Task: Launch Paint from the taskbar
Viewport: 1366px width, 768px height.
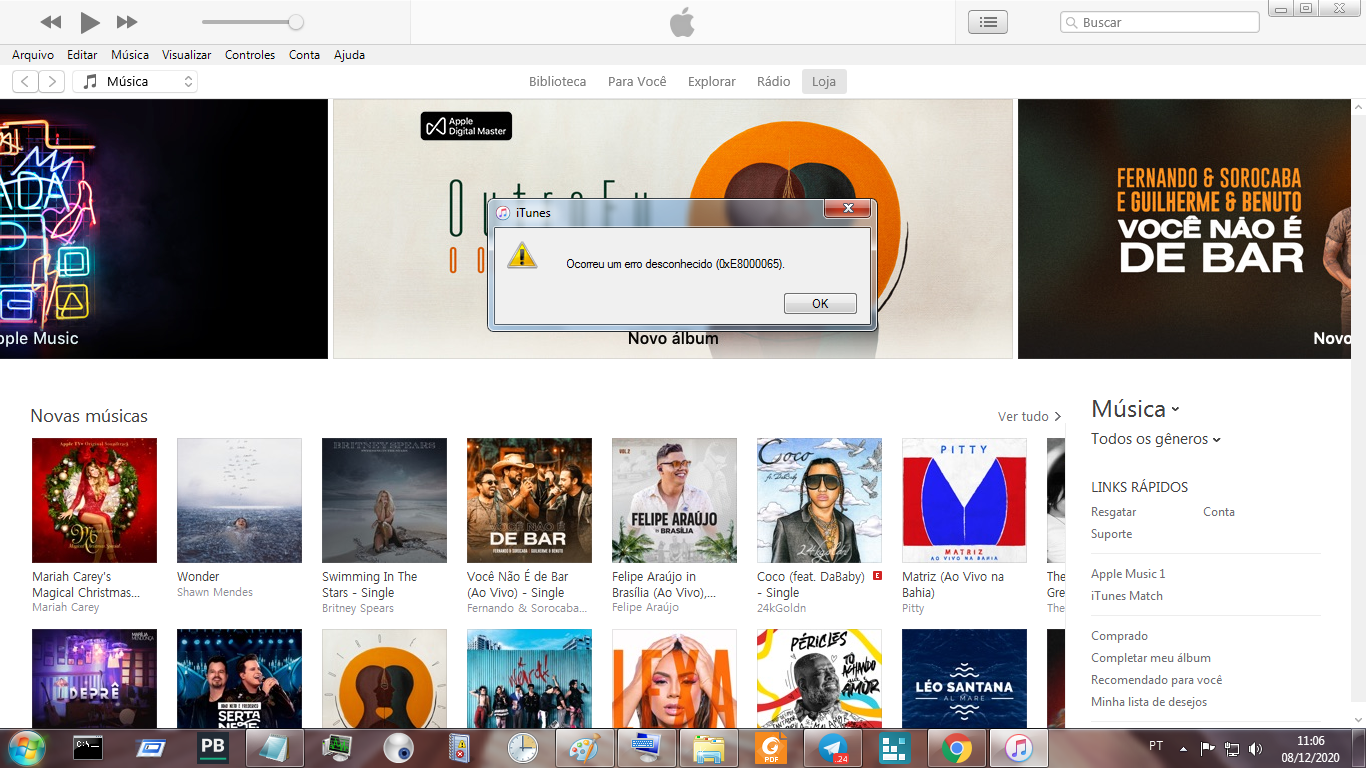Action: point(584,747)
